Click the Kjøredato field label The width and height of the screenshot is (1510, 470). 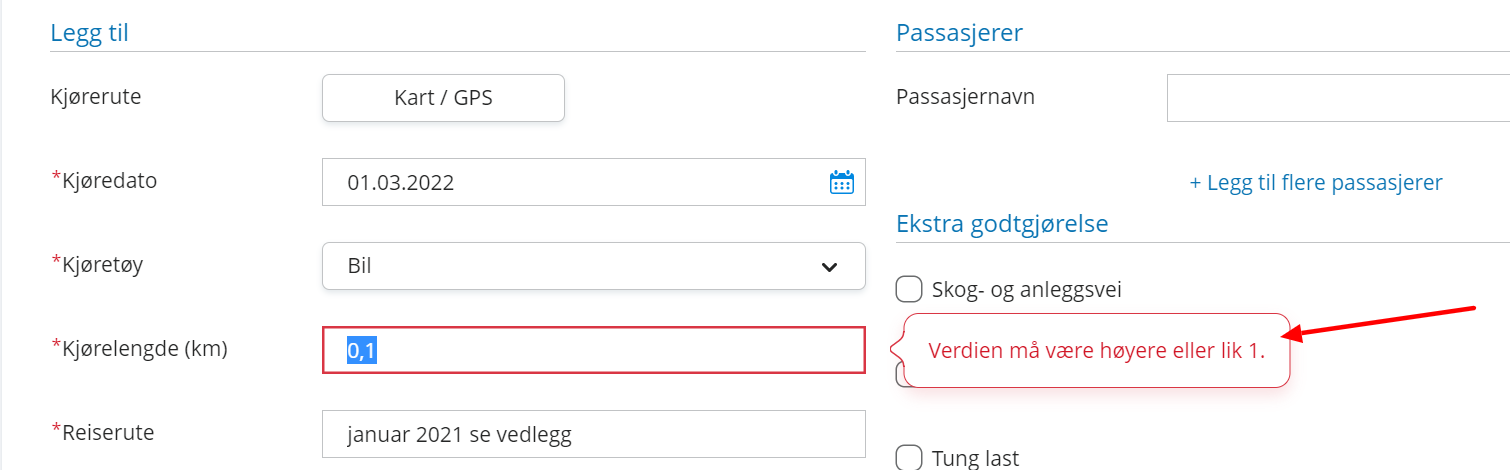pos(104,181)
